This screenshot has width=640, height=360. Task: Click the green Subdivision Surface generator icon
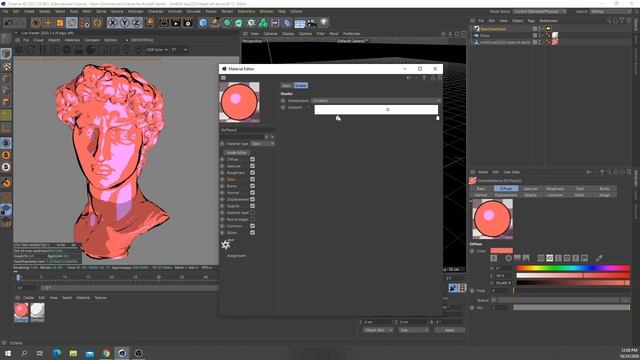[x=227, y=23]
